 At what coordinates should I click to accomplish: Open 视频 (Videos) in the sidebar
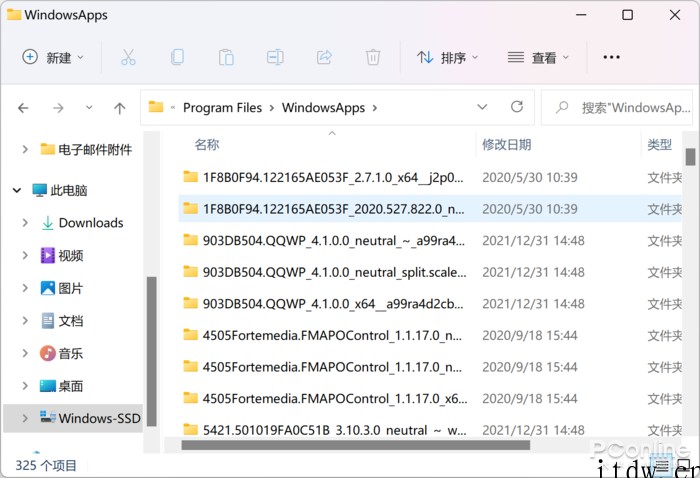pyautogui.click(x=62, y=255)
